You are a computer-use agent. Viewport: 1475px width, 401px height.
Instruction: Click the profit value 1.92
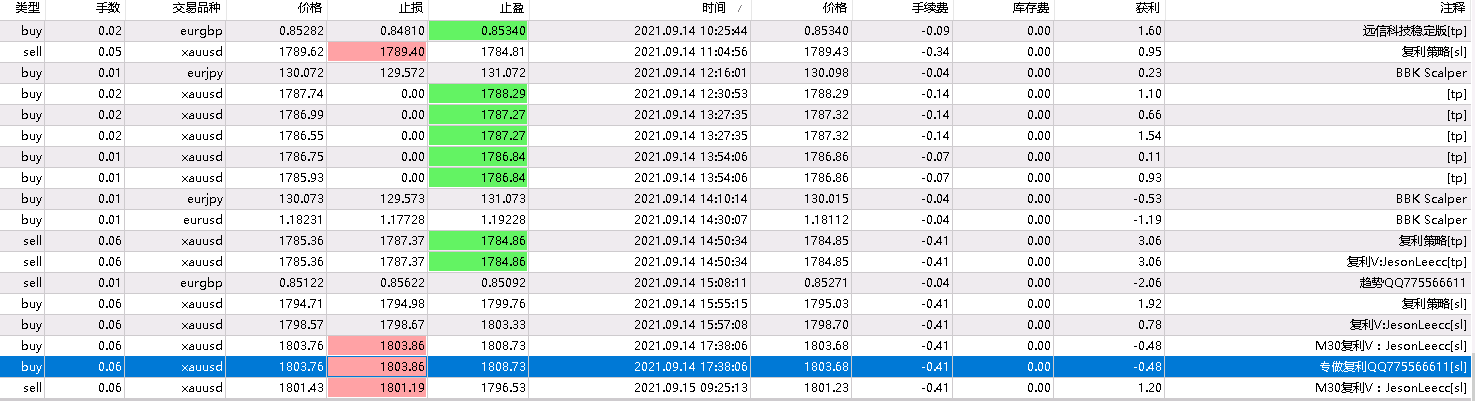(x=1148, y=303)
